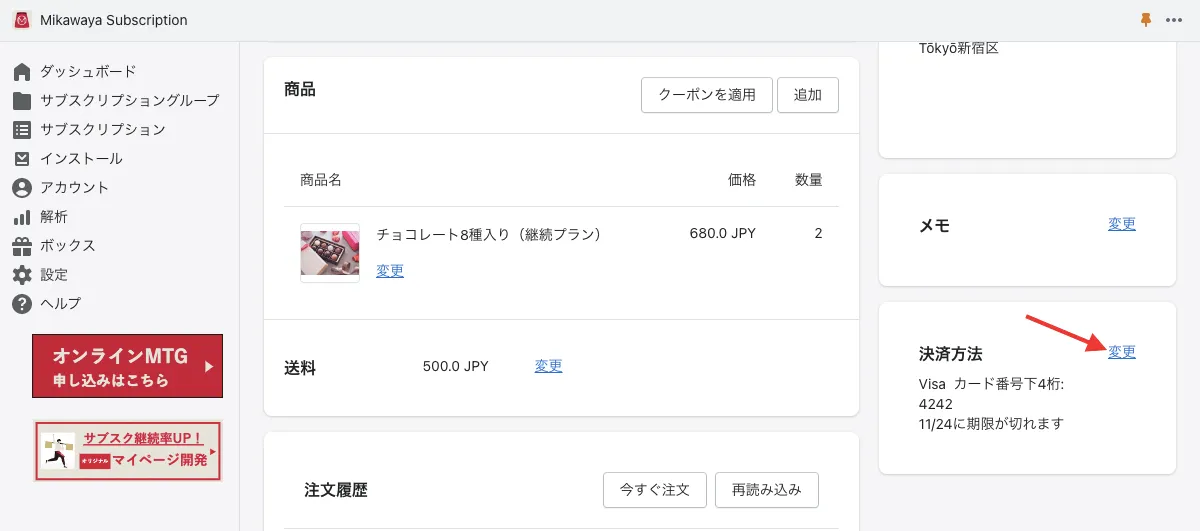Open the three-dot more options menu
The image size is (1200, 531).
pyautogui.click(x=1174, y=20)
